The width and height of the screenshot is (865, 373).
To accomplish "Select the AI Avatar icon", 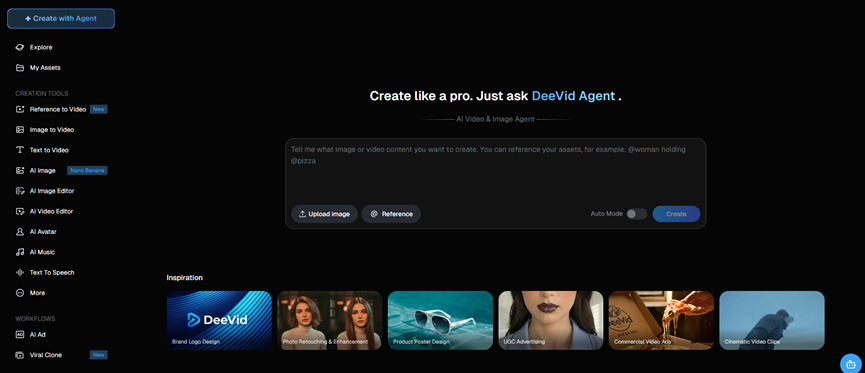I will click(20, 232).
